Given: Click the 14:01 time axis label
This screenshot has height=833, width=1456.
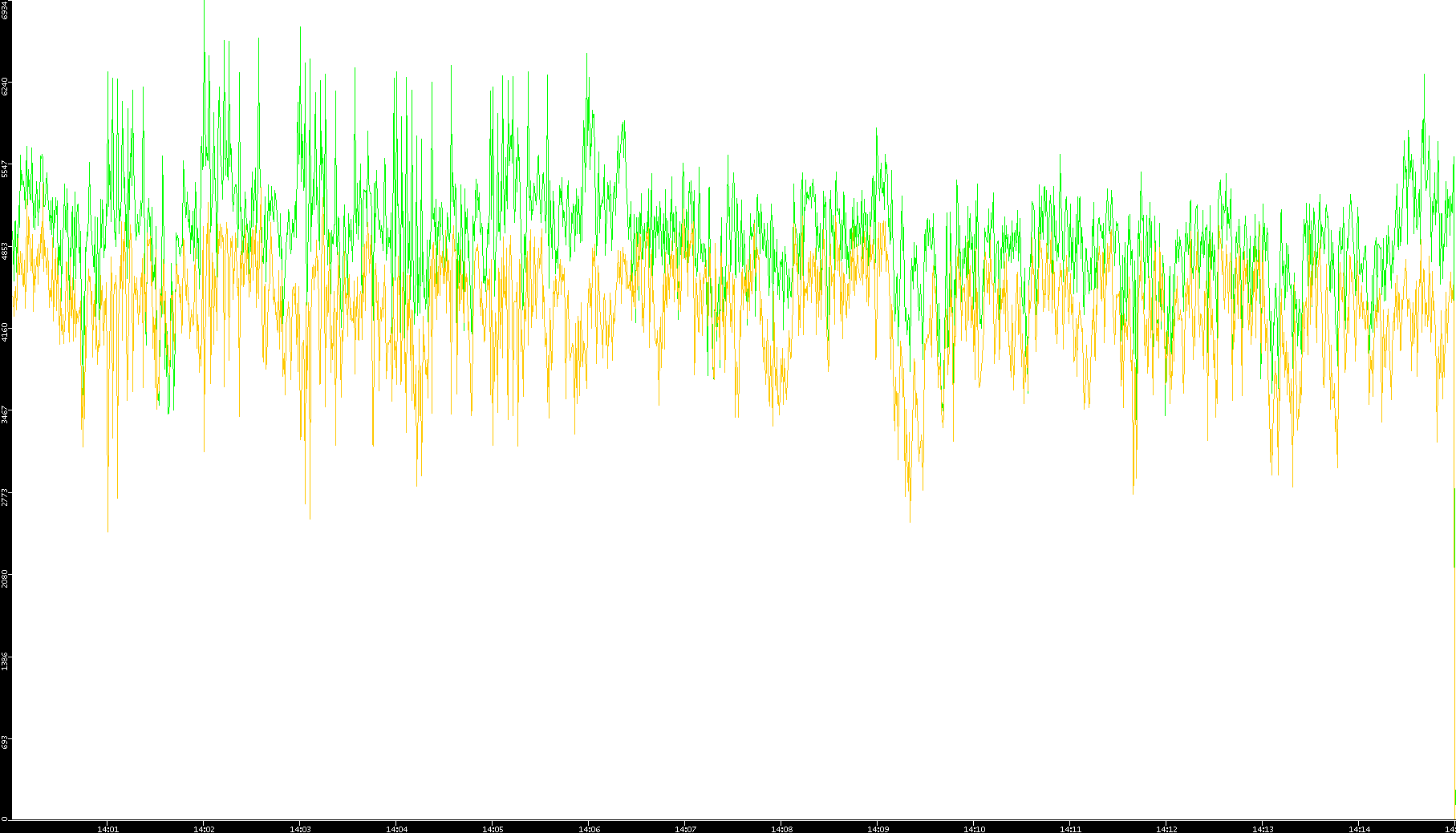Looking at the screenshot, I should point(107,829).
